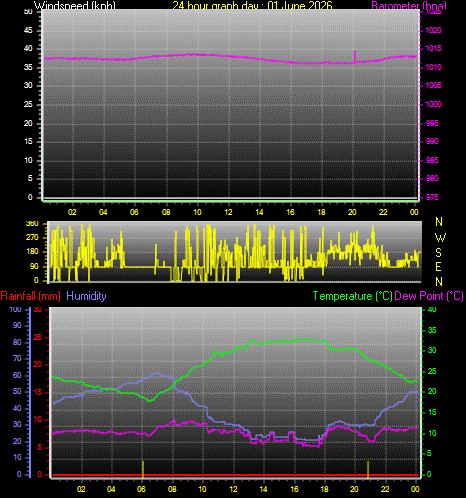The image size is (466, 498).
Task: Click the barometer spike near hour 20
Action: click(355, 57)
